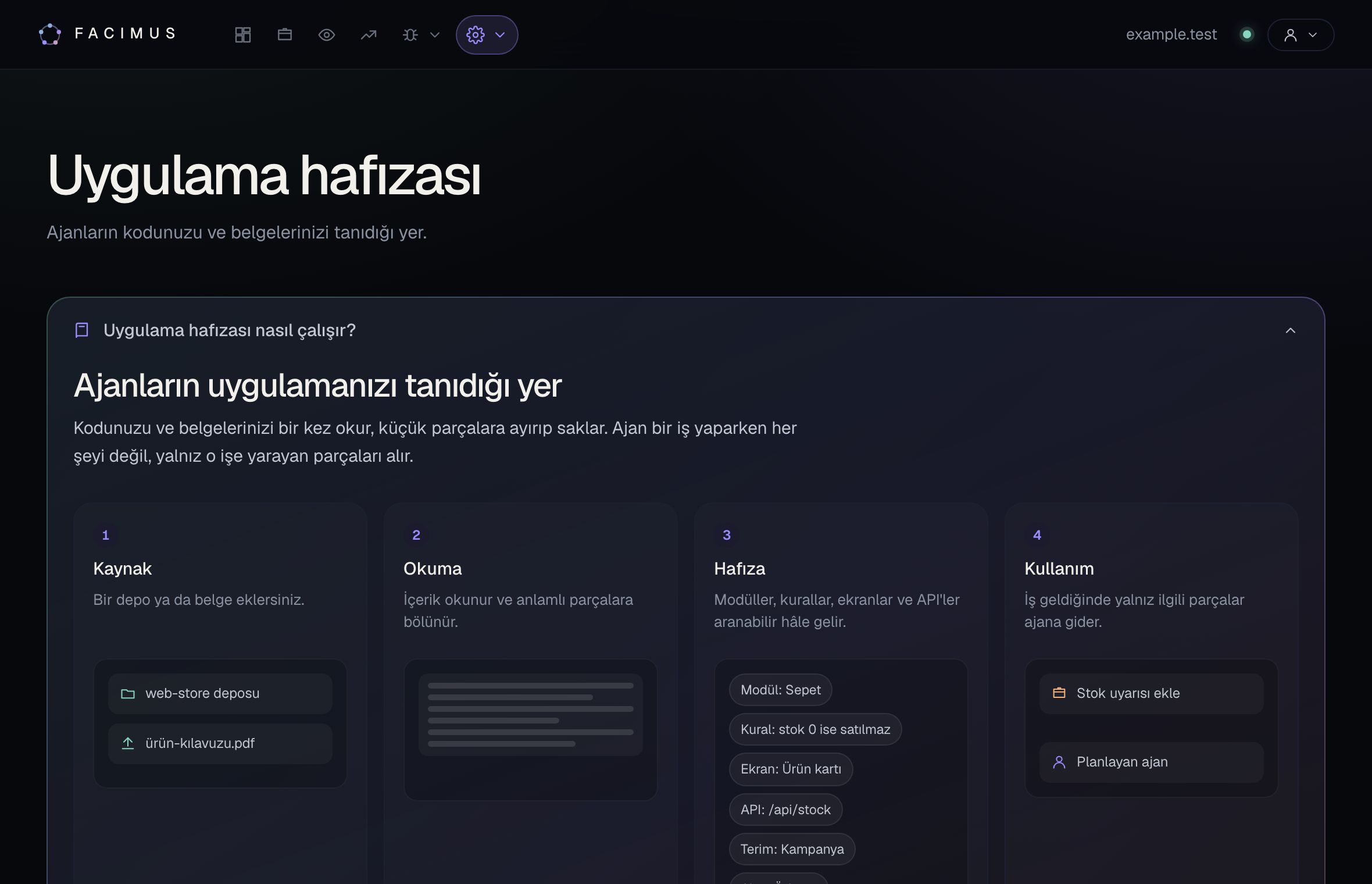Select the 'Planlayan ajan' item

[x=1152, y=762]
